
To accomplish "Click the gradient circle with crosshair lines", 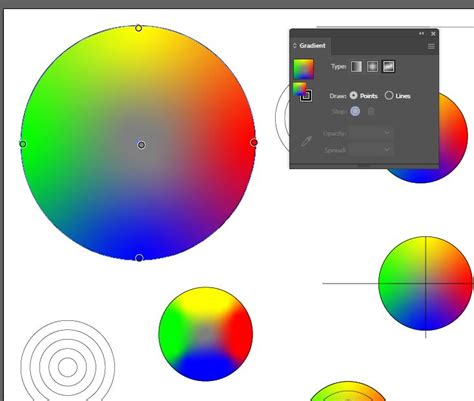I will 425,284.
